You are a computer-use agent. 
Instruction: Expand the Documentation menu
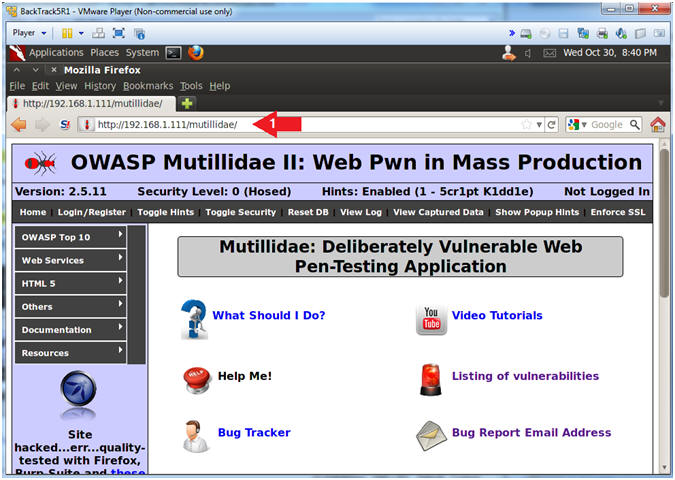point(71,330)
